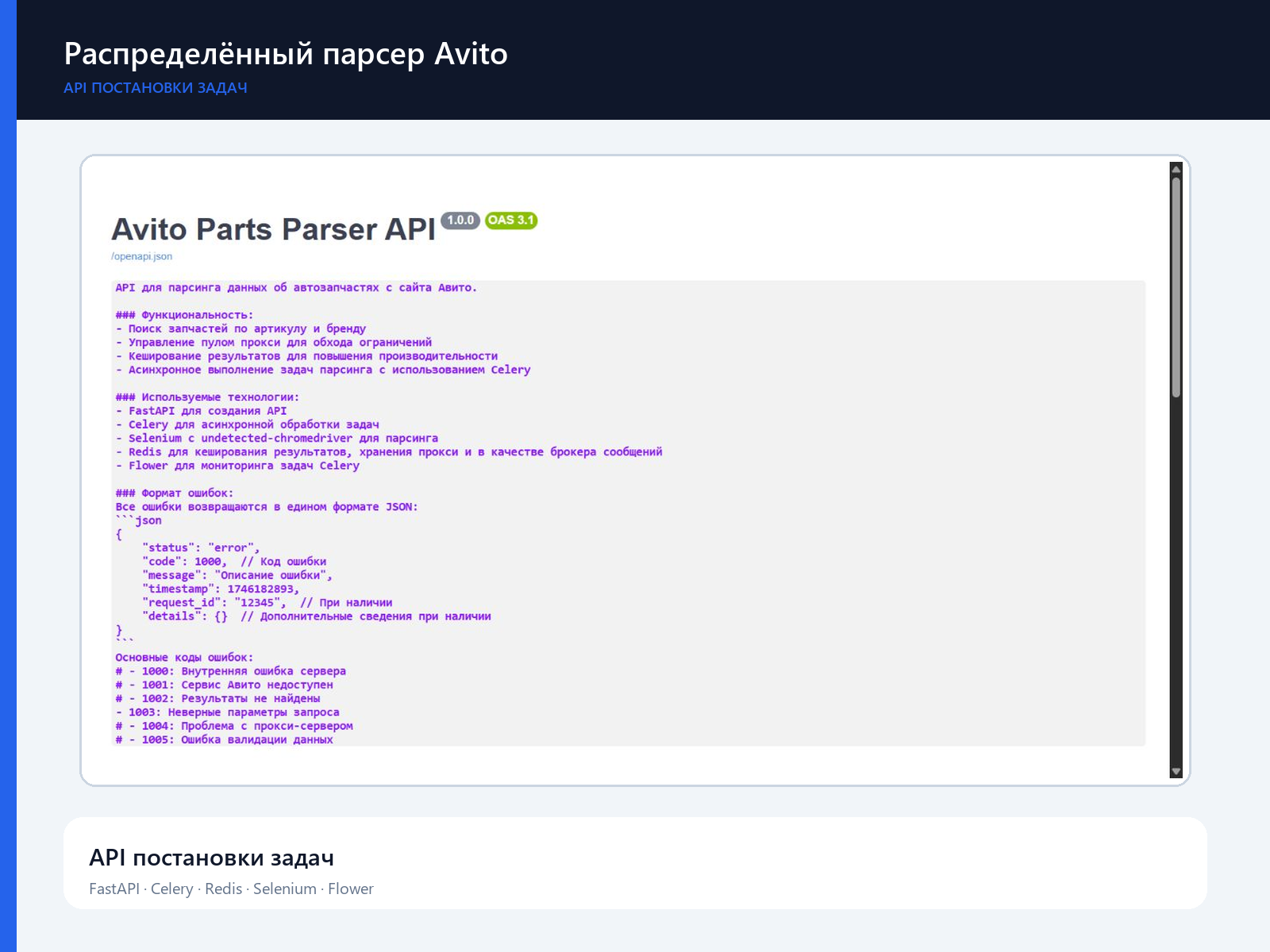The image size is (1270, 952).
Task: Click the '"message": "Описание ошибки",' line
Action: pos(237,575)
